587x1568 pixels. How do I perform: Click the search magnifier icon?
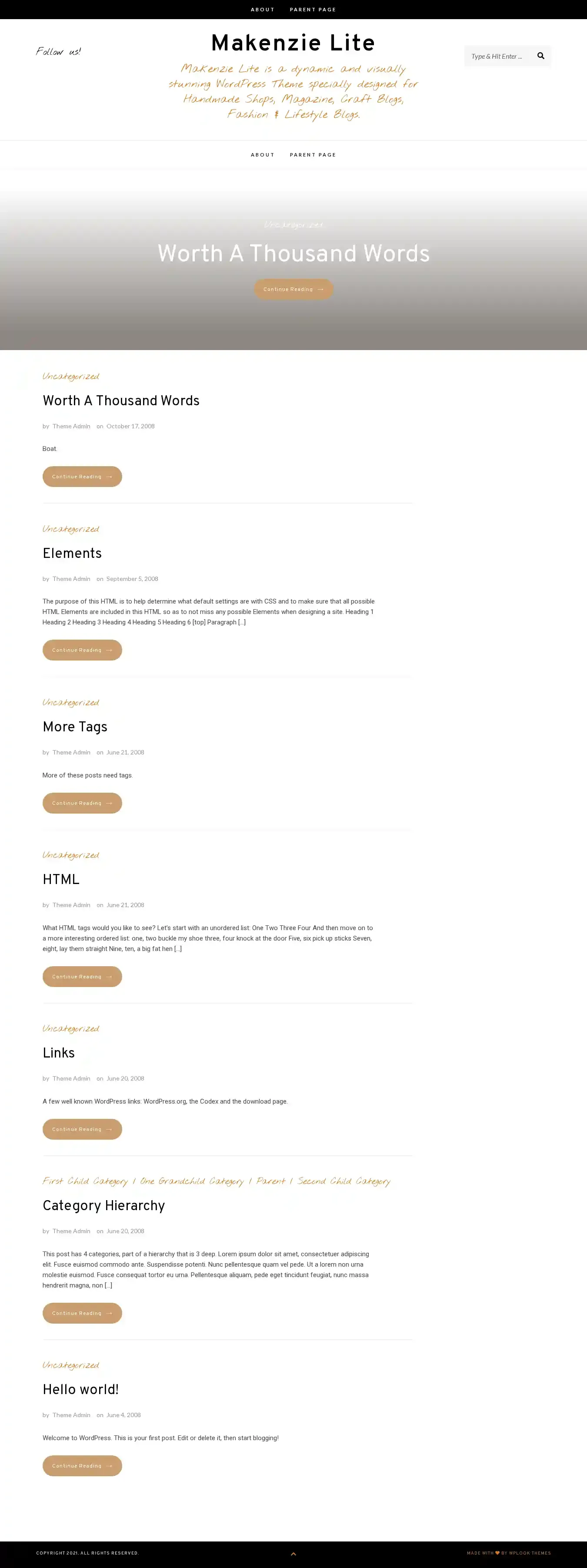[x=541, y=56]
